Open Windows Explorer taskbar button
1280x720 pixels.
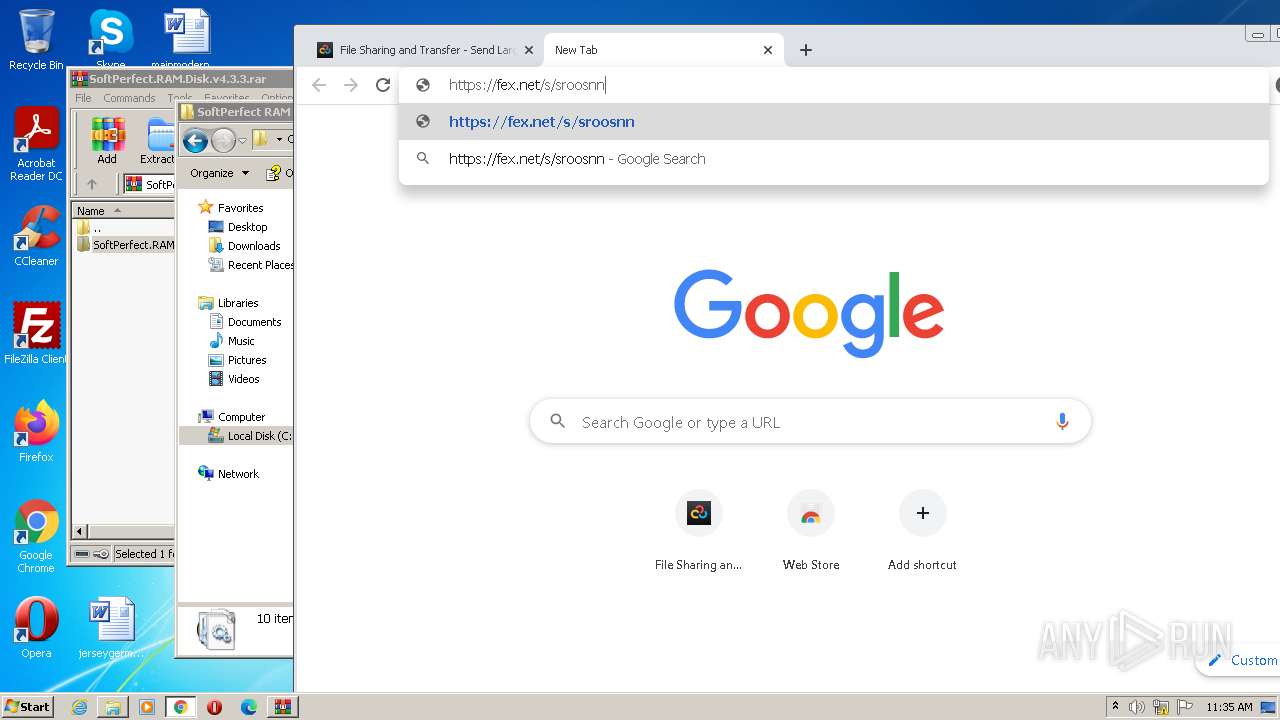coord(113,707)
